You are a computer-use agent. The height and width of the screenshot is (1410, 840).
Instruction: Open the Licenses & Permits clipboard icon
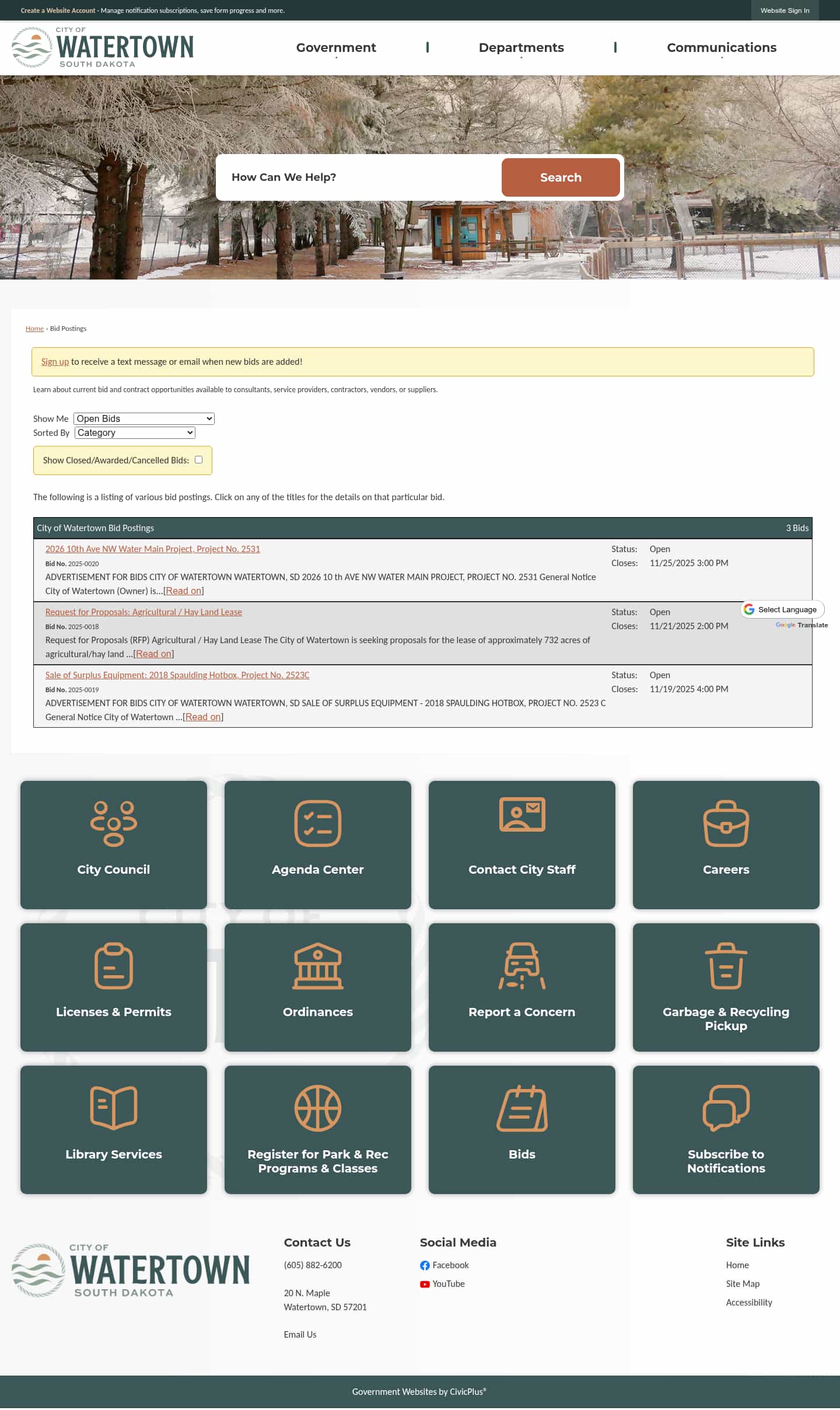point(114,966)
